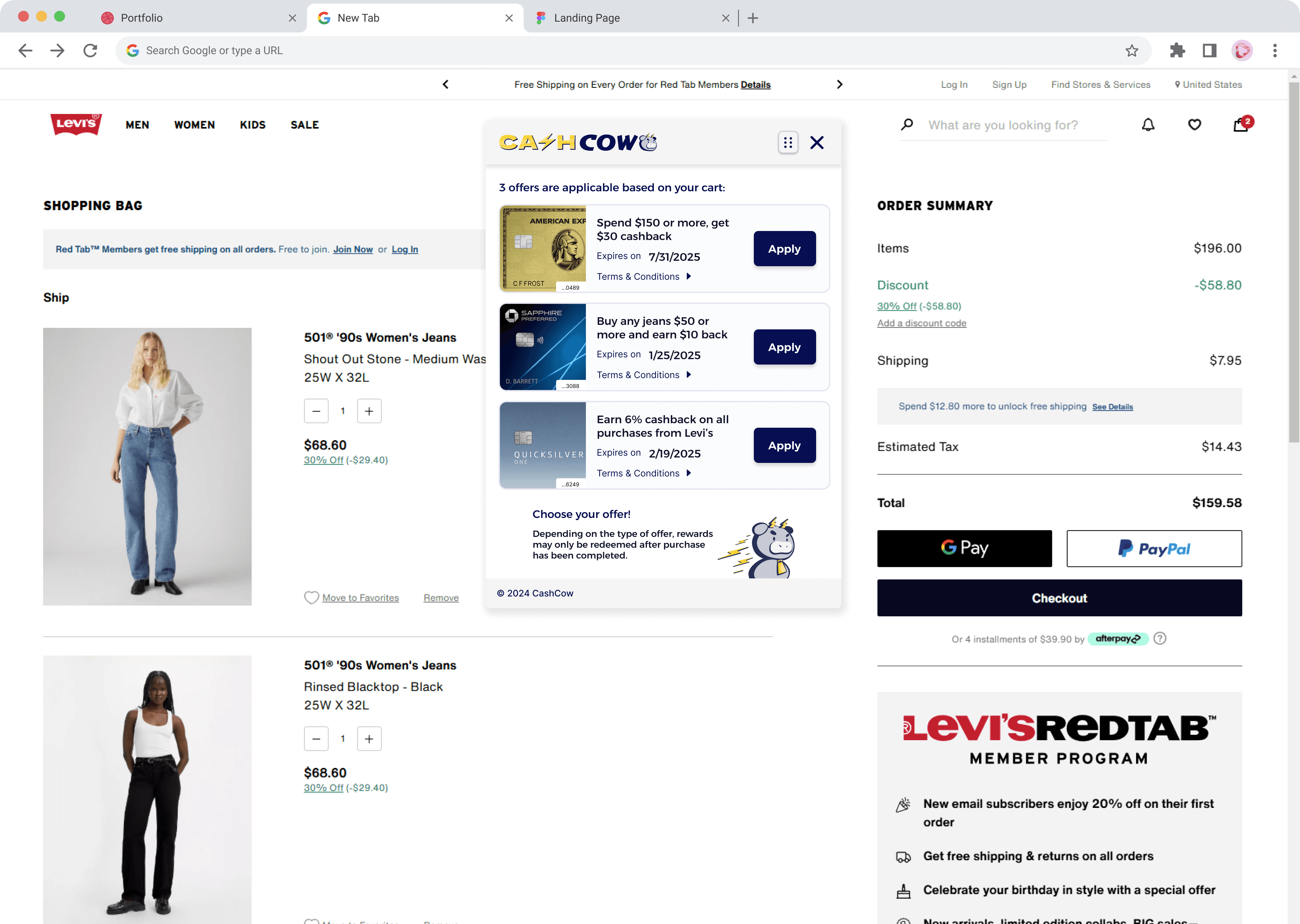Close the CashCow popup
Viewport: 1300px width, 924px height.
817,142
